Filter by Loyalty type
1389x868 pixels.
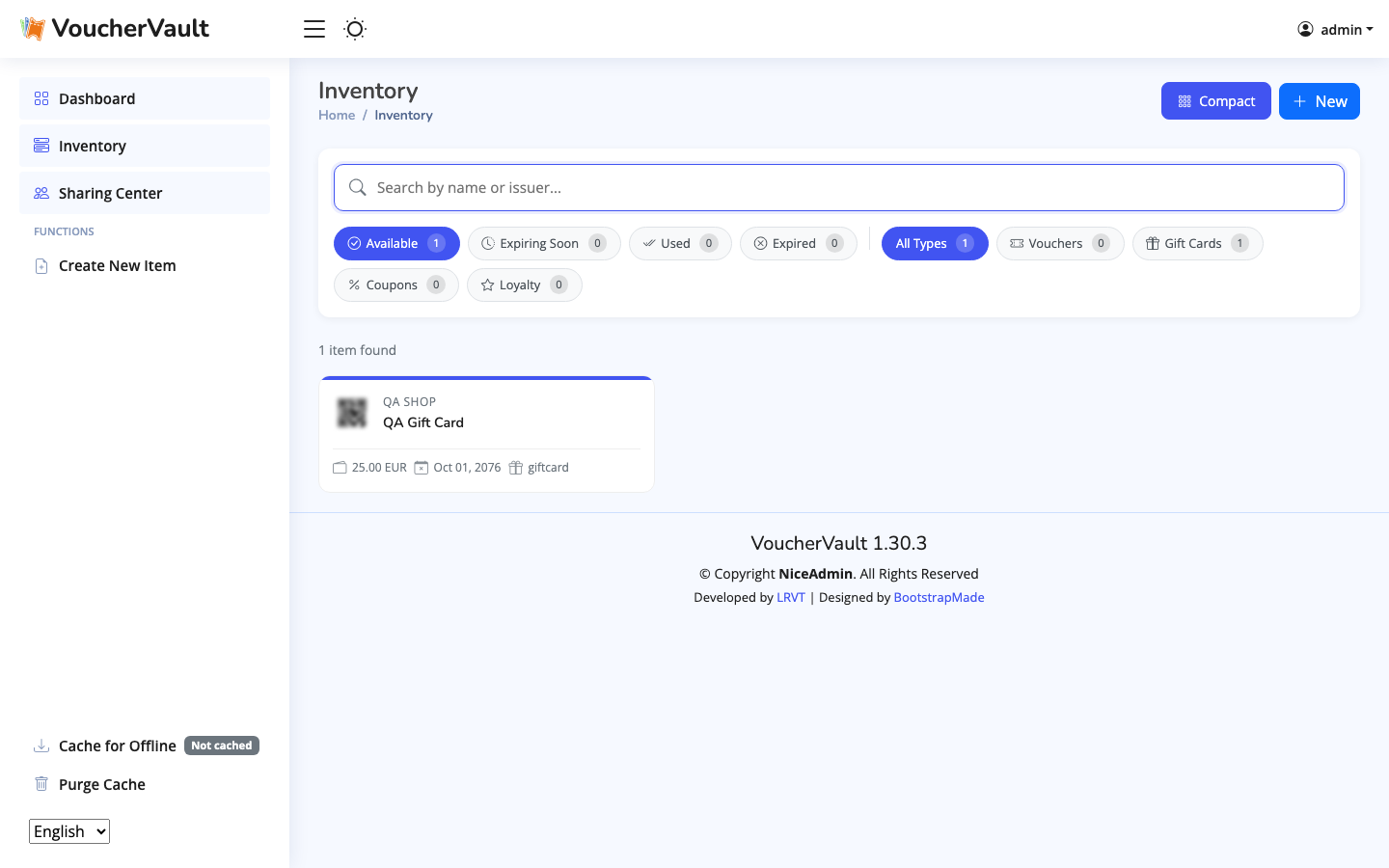click(525, 285)
